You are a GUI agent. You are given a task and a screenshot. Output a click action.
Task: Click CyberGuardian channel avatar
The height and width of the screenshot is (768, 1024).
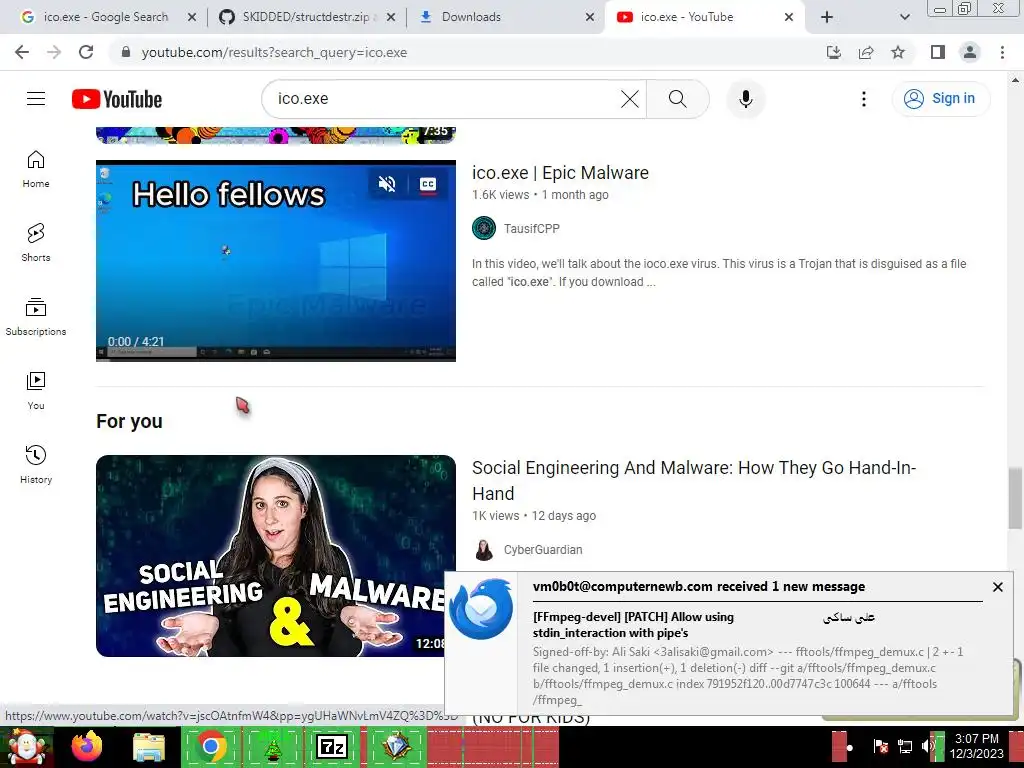484,550
